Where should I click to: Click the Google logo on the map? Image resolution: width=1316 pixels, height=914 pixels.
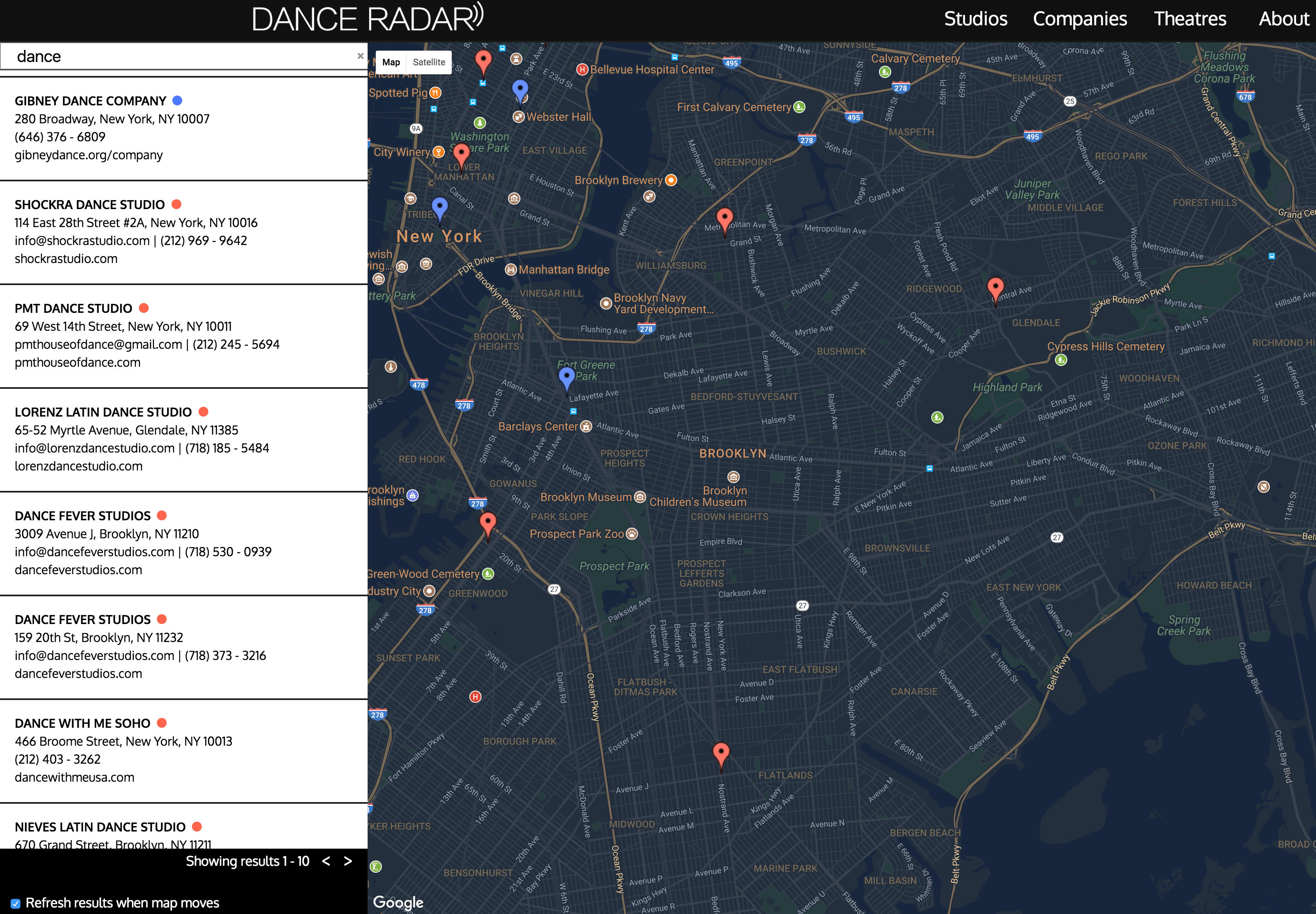coord(398,902)
